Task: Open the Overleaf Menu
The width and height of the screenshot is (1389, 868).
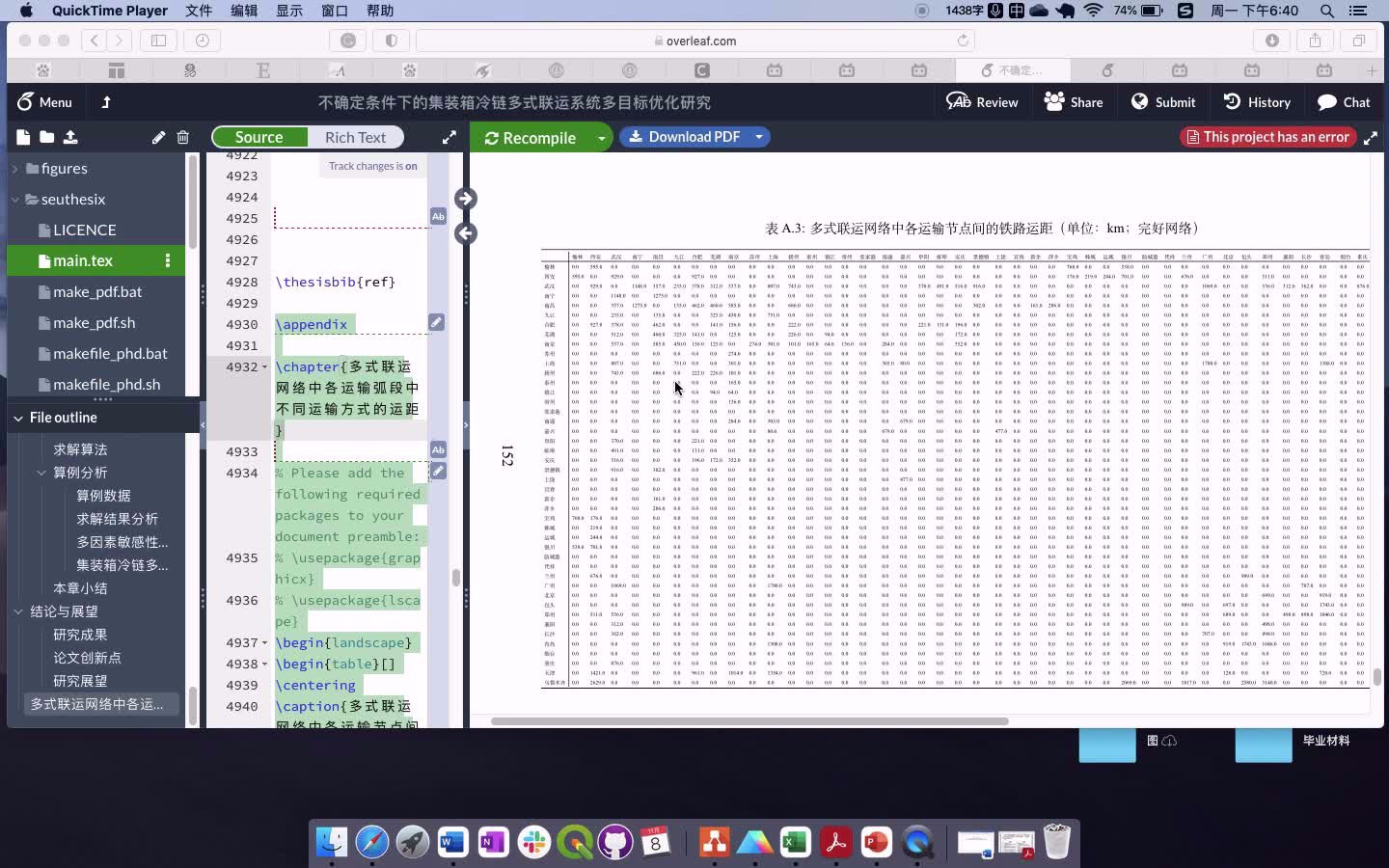Action: (x=44, y=102)
